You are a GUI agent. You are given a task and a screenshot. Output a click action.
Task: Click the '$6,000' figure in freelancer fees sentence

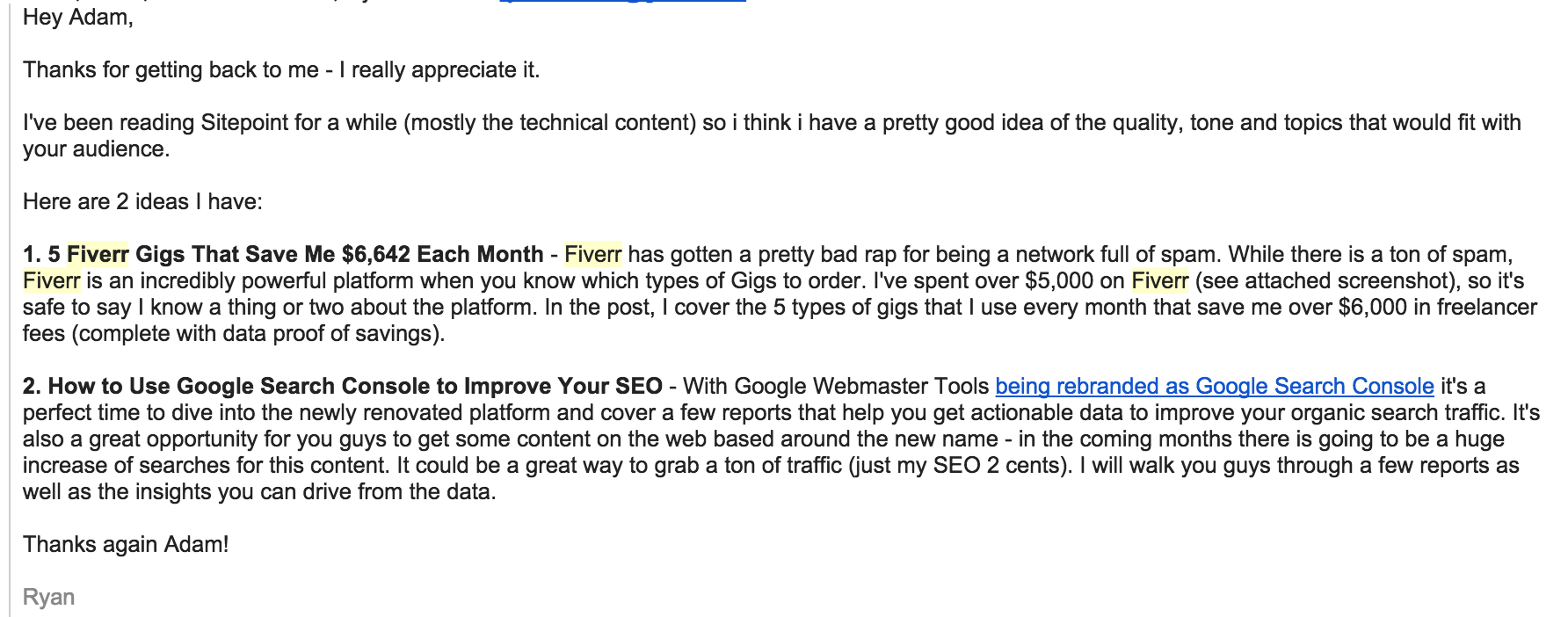[x=1372, y=307]
